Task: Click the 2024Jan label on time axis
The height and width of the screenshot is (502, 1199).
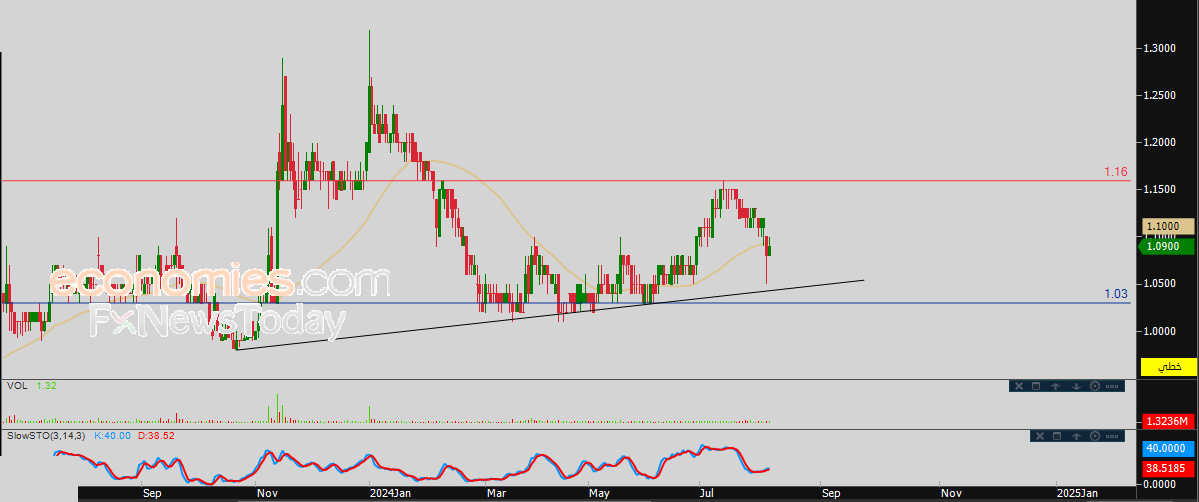Action: 391,494
